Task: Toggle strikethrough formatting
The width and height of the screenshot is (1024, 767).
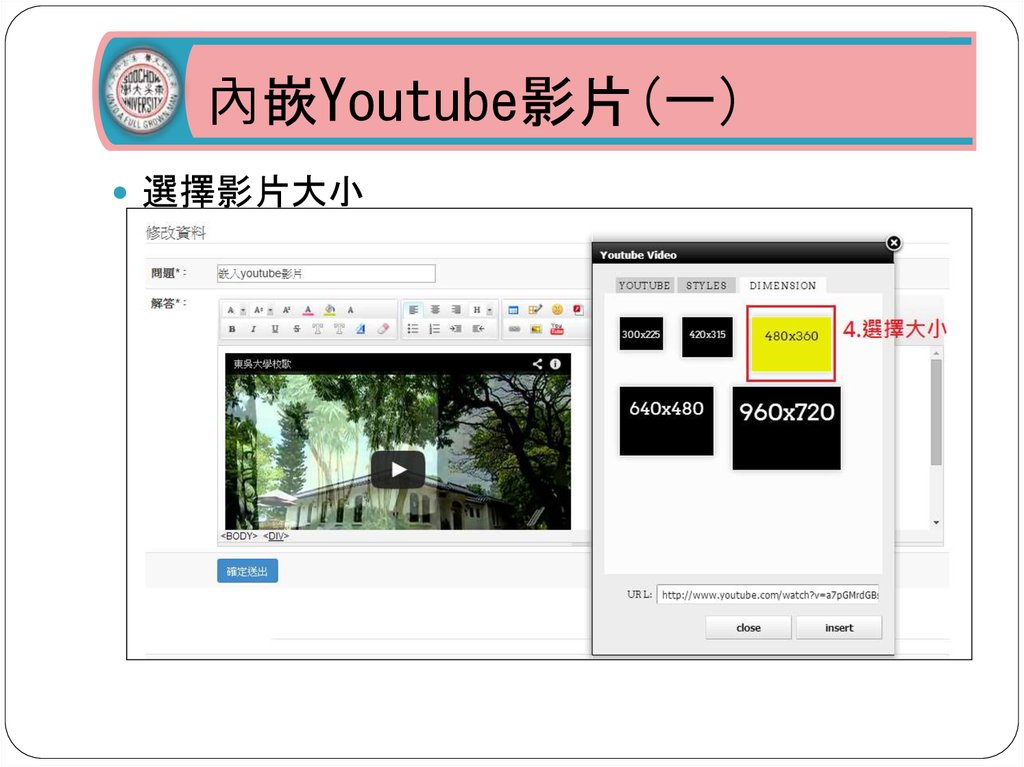Action: click(296, 329)
